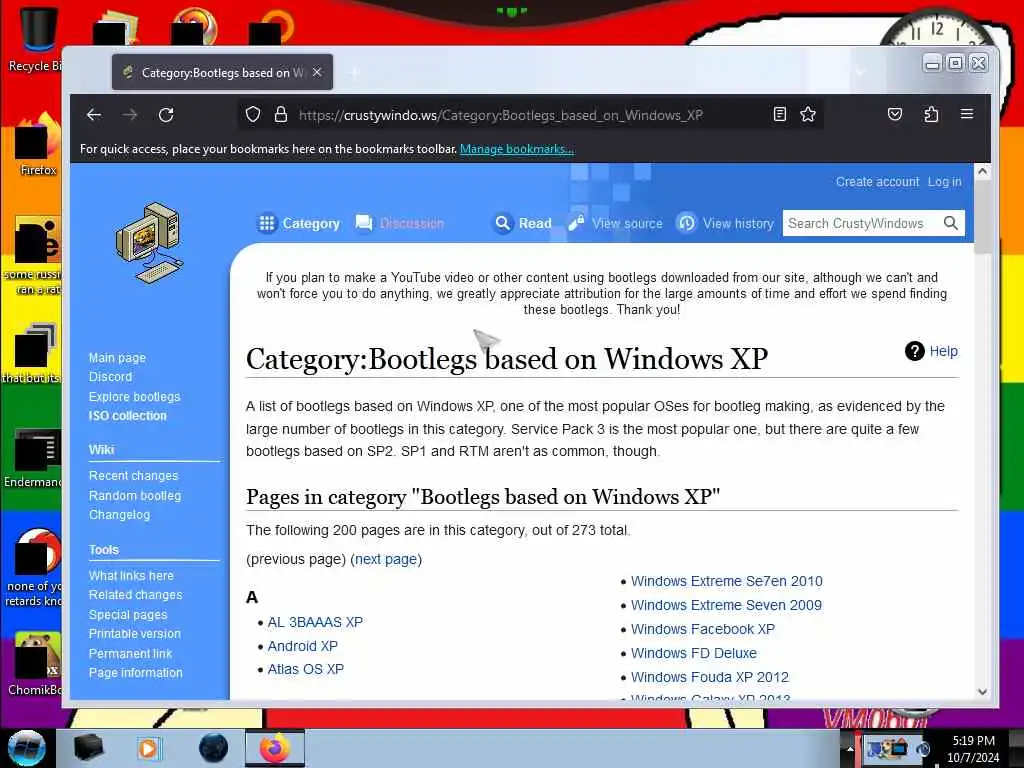1024x768 pixels.
Task: Click the Firefox taskbar button
Action: [x=275, y=748]
